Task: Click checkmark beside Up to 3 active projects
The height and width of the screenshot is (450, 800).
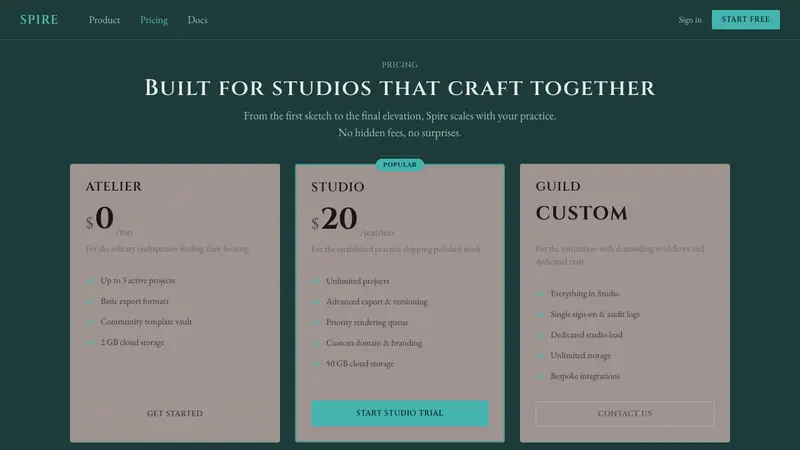Action: (x=90, y=281)
